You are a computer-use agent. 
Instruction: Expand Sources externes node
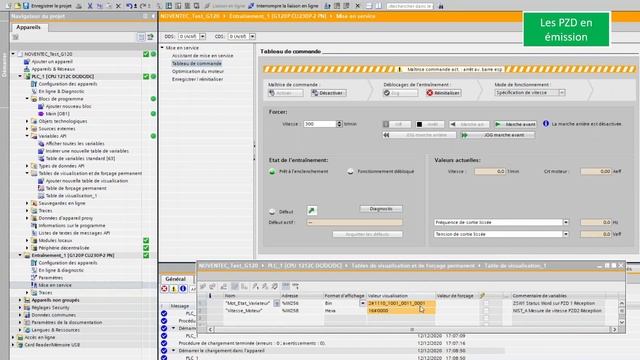(27, 129)
